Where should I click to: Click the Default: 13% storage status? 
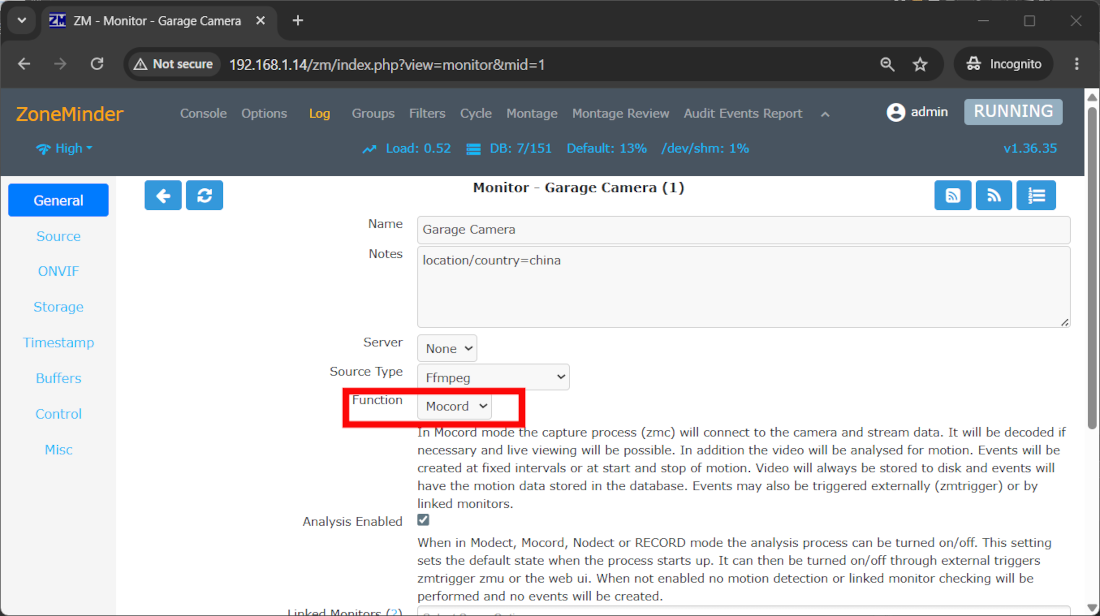[x=607, y=149]
